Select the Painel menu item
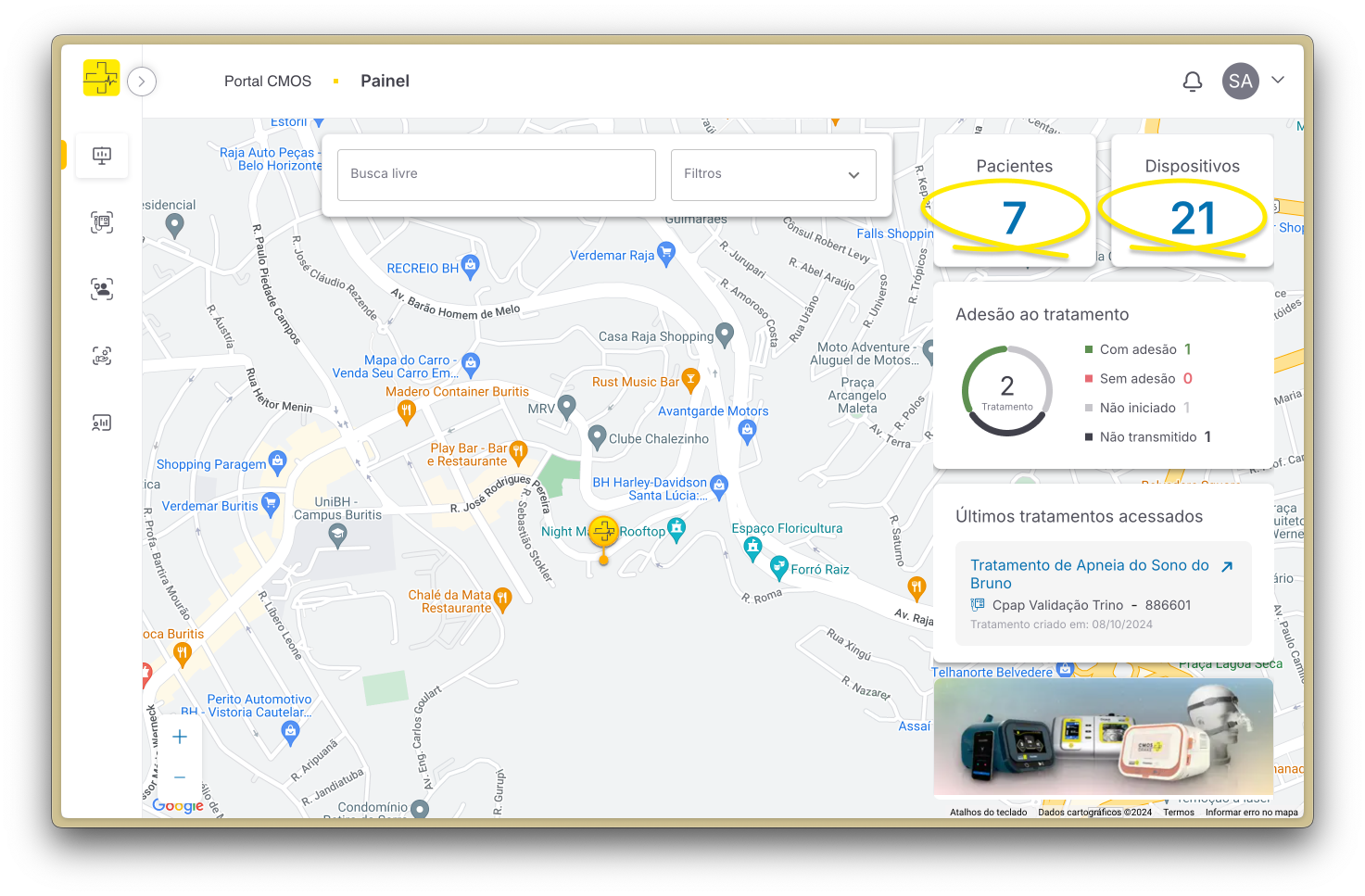Screen dimensions: 1365x896 tap(385, 81)
